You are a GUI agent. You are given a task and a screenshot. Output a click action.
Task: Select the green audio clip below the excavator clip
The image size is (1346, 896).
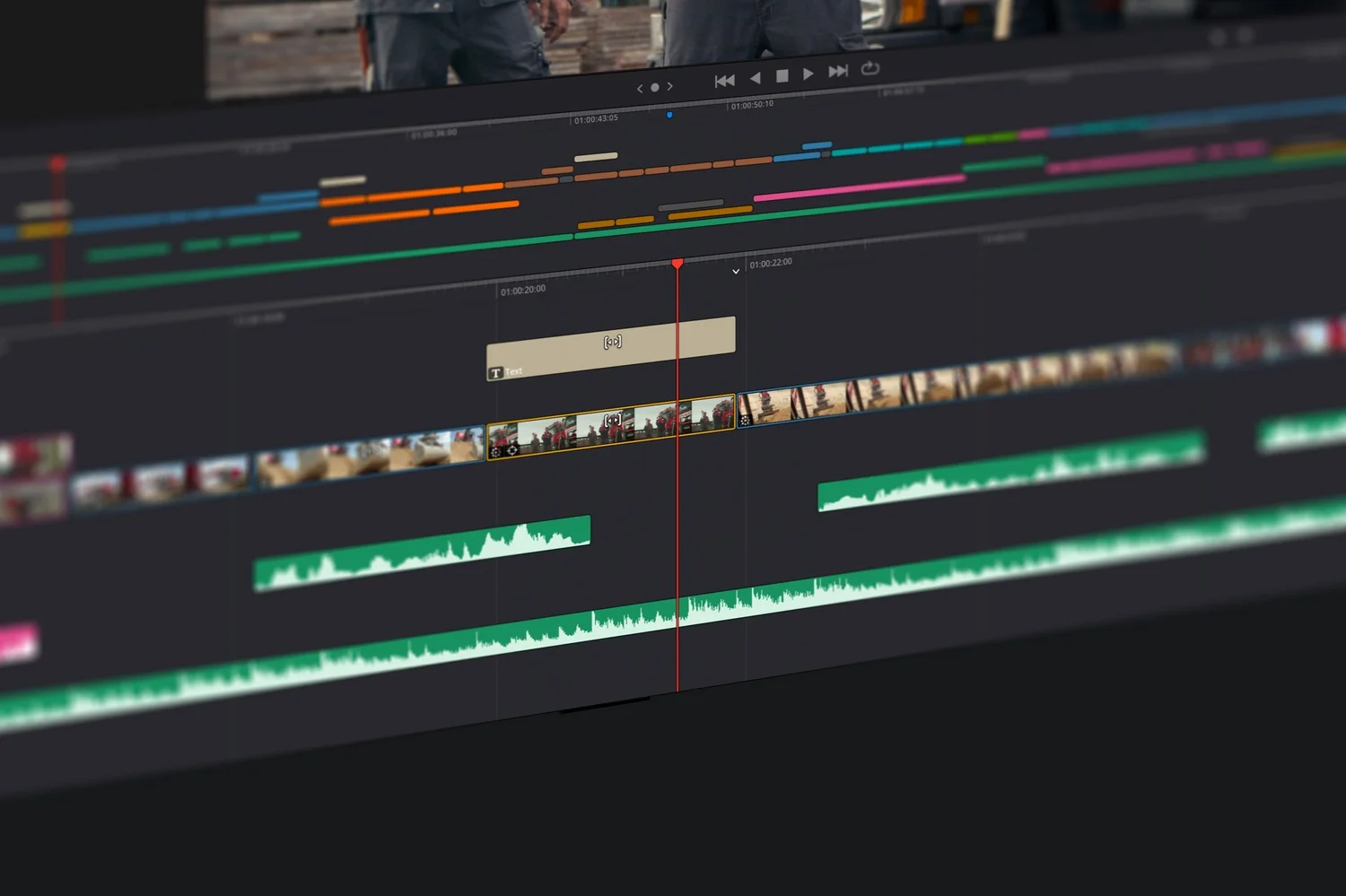coord(1011,470)
